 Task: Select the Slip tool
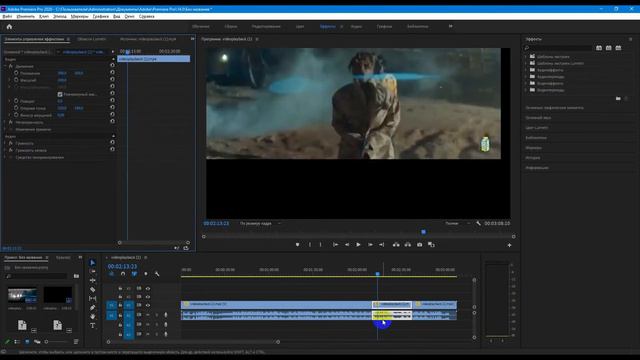pyautogui.click(x=93, y=298)
